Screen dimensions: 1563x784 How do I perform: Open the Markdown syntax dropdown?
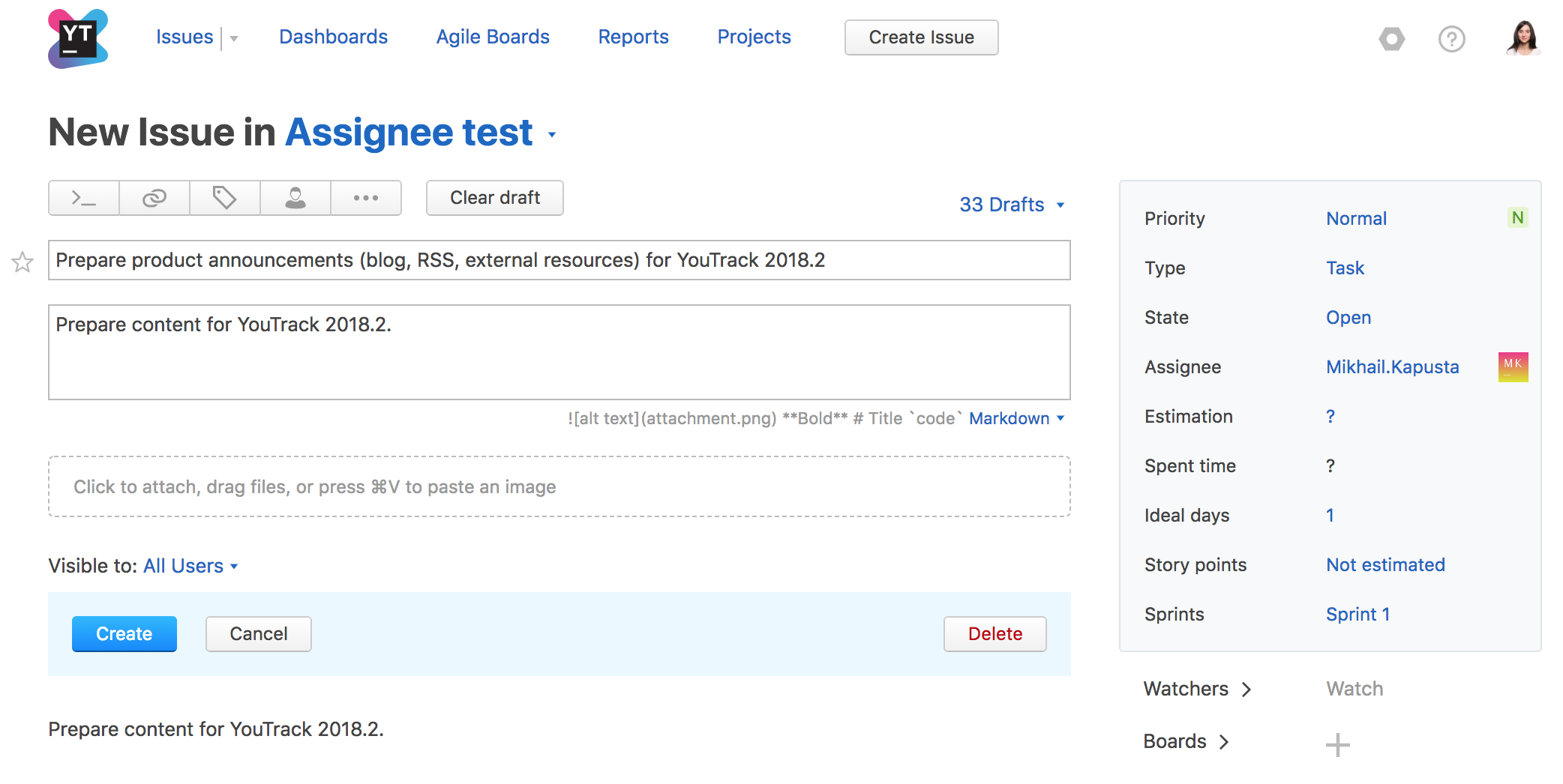[x=1016, y=418]
